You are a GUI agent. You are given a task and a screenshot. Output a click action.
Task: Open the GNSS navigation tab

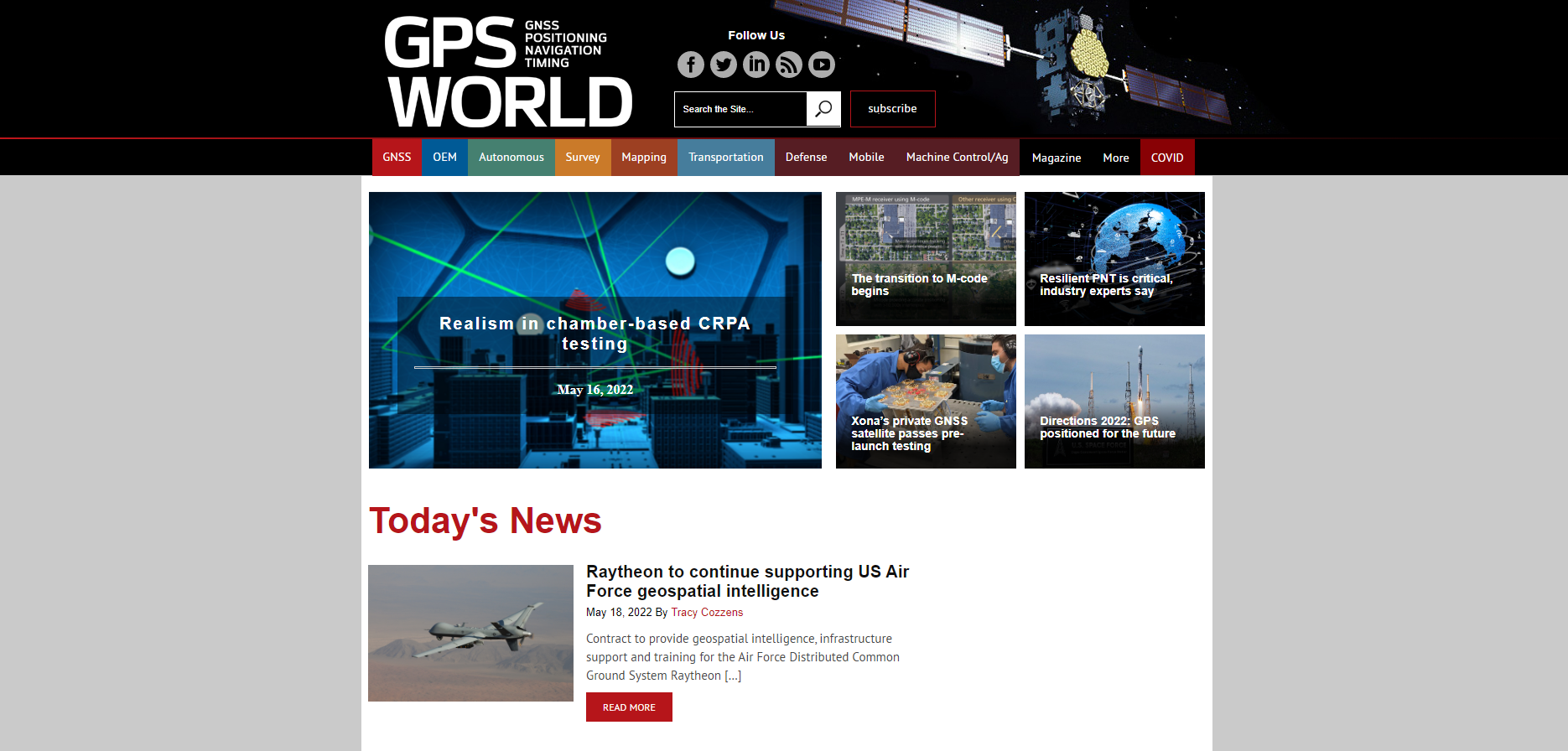click(397, 158)
